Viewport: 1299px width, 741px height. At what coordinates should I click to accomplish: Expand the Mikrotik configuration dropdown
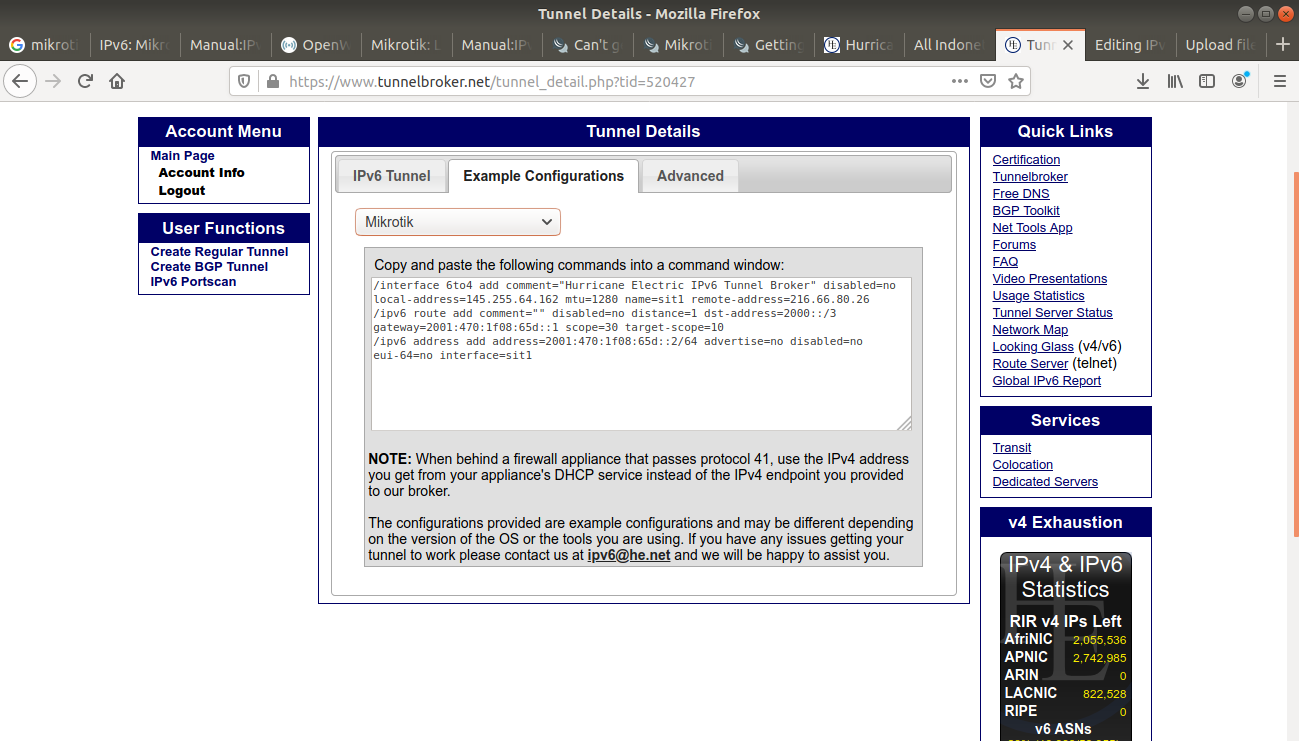(x=458, y=222)
